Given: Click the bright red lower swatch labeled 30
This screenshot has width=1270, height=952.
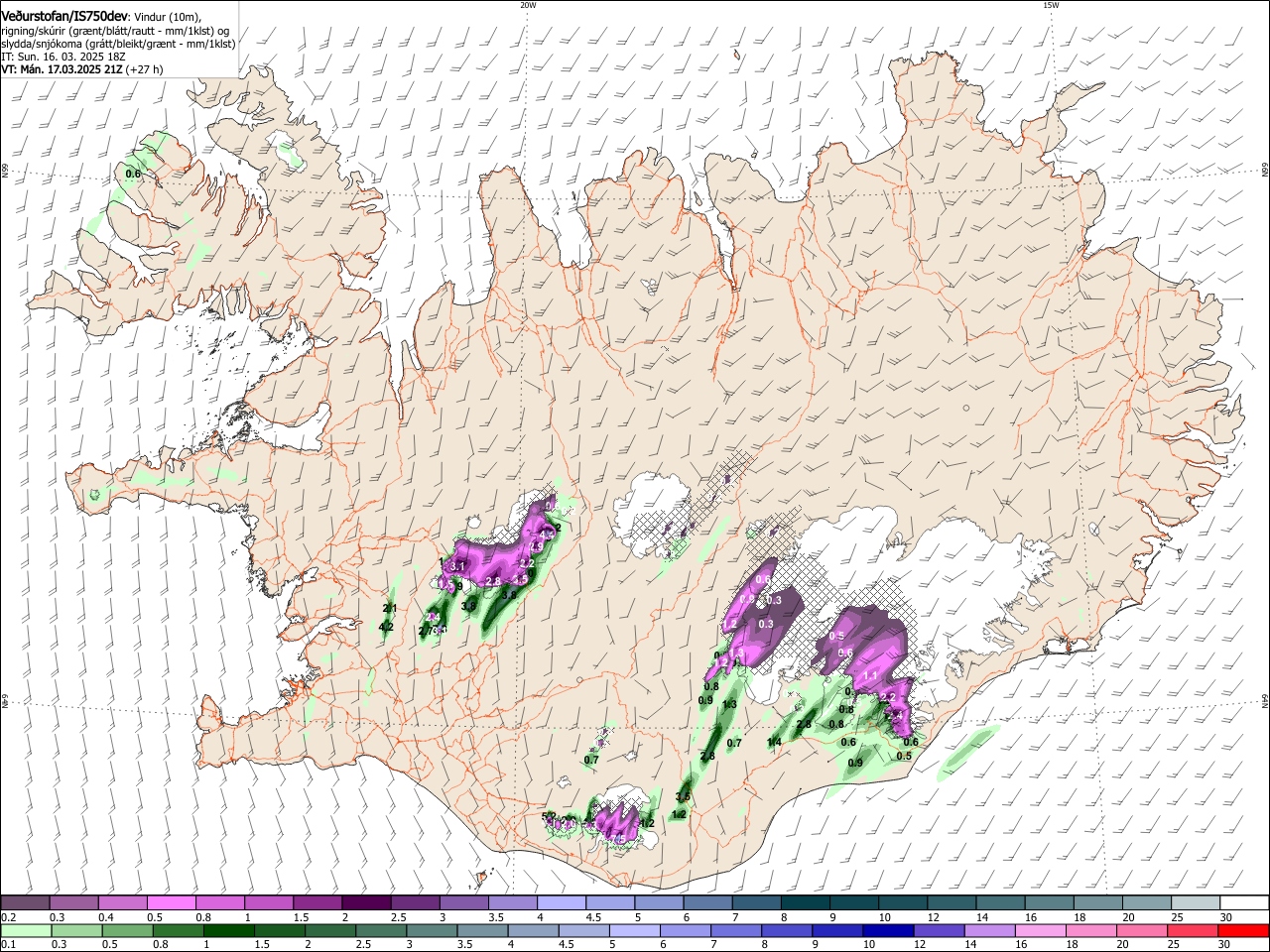Looking at the screenshot, I should (1242, 930).
